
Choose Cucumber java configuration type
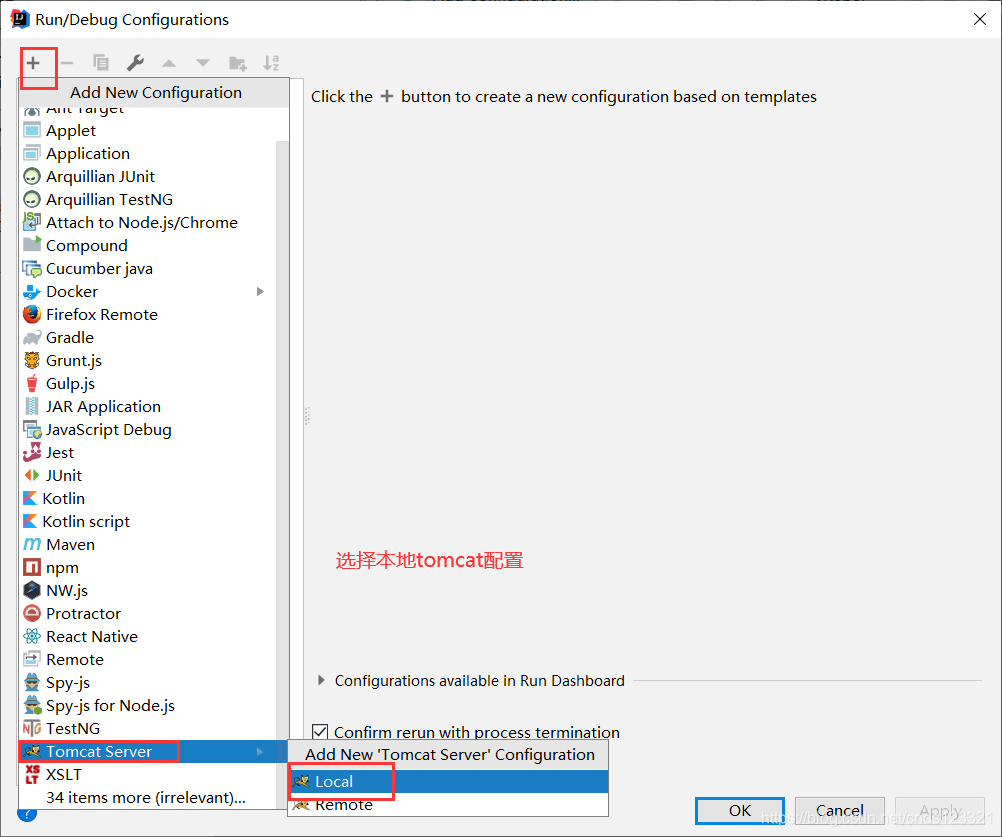point(148,268)
